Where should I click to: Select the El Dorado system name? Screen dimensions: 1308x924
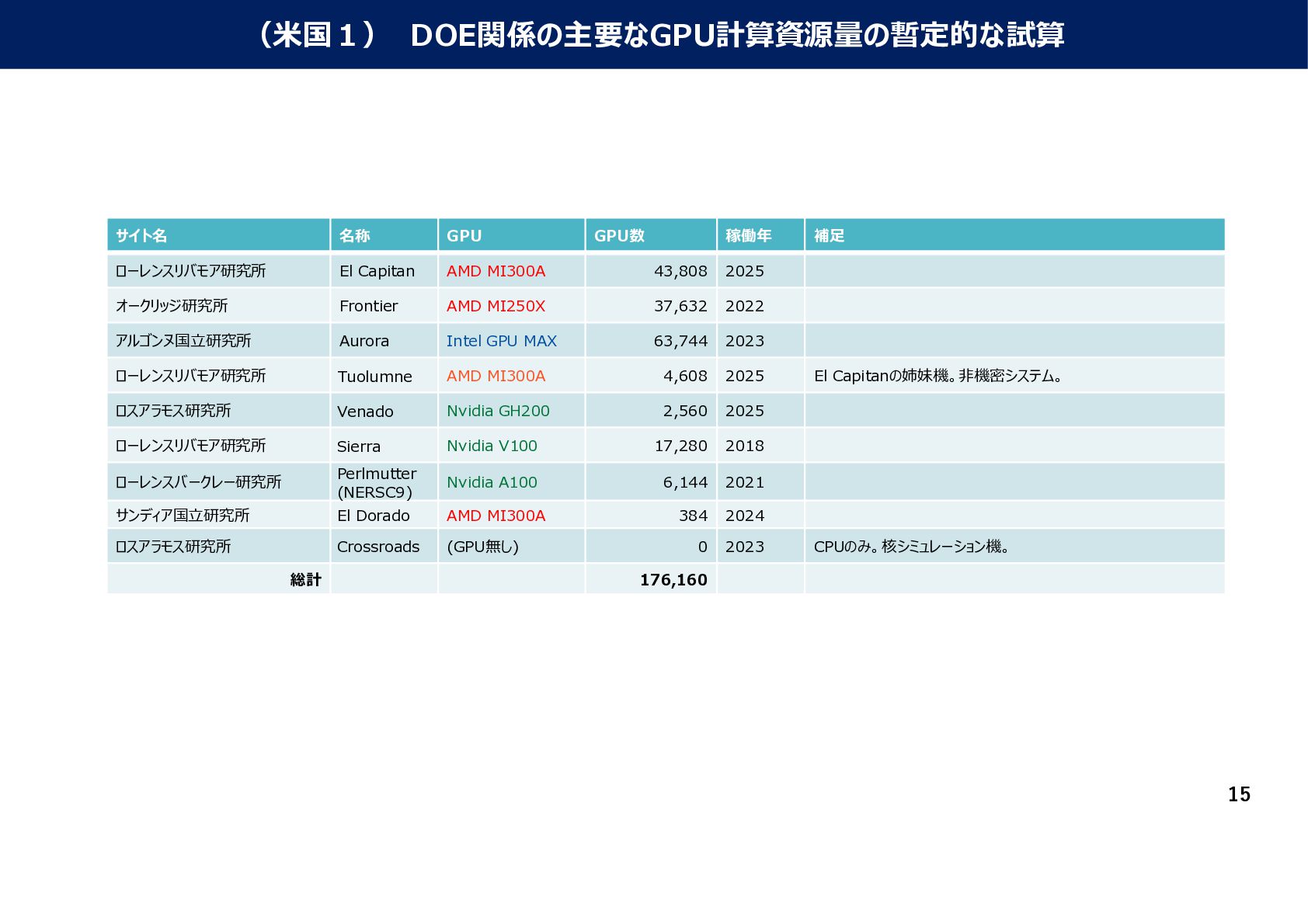374,516
